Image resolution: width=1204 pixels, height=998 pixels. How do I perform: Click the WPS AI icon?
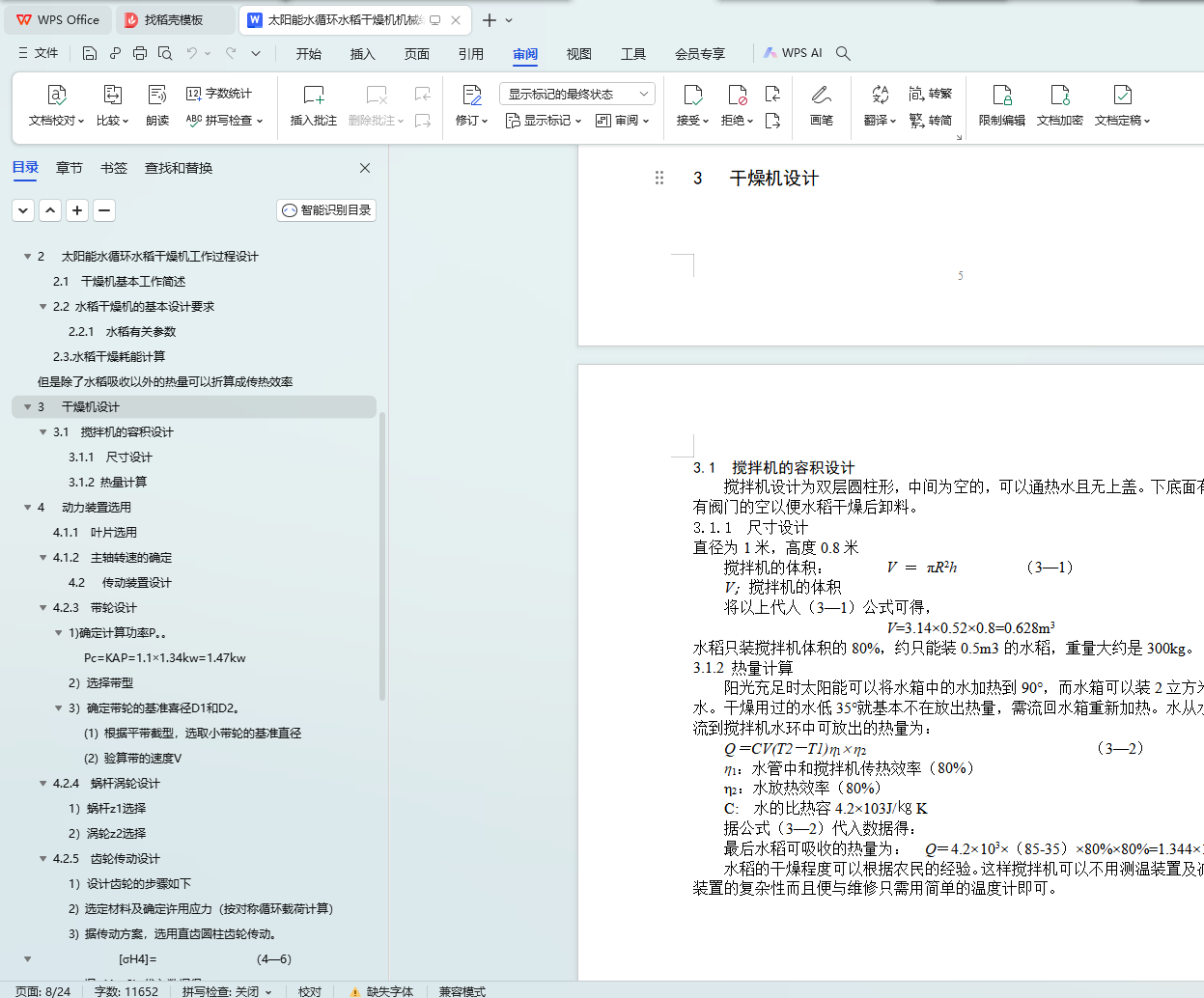(x=793, y=53)
